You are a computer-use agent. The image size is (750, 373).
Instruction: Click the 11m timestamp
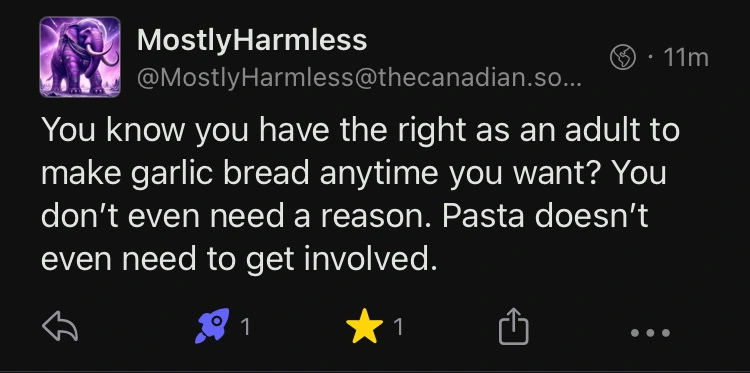pyautogui.click(x=686, y=58)
